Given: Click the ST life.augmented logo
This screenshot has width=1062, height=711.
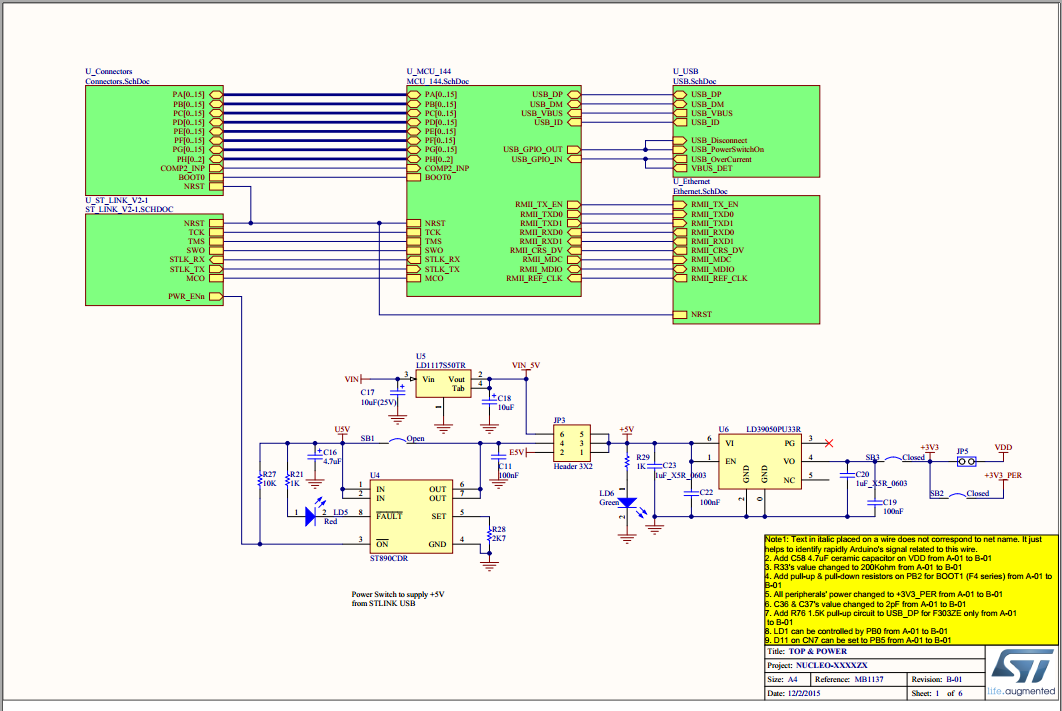Looking at the screenshot, I should pos(1022,672).
